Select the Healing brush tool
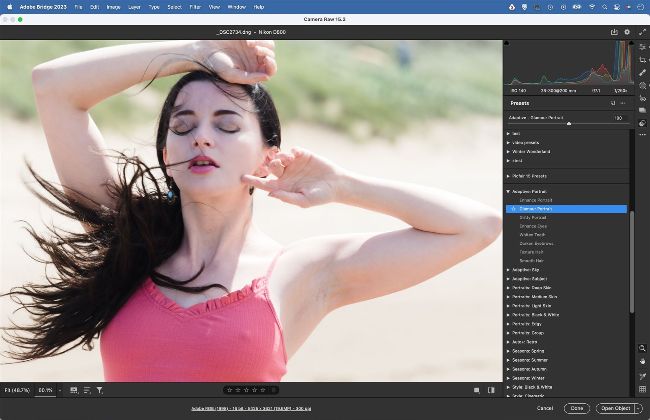Screen dimensions: 650x420 coord(642,72)
